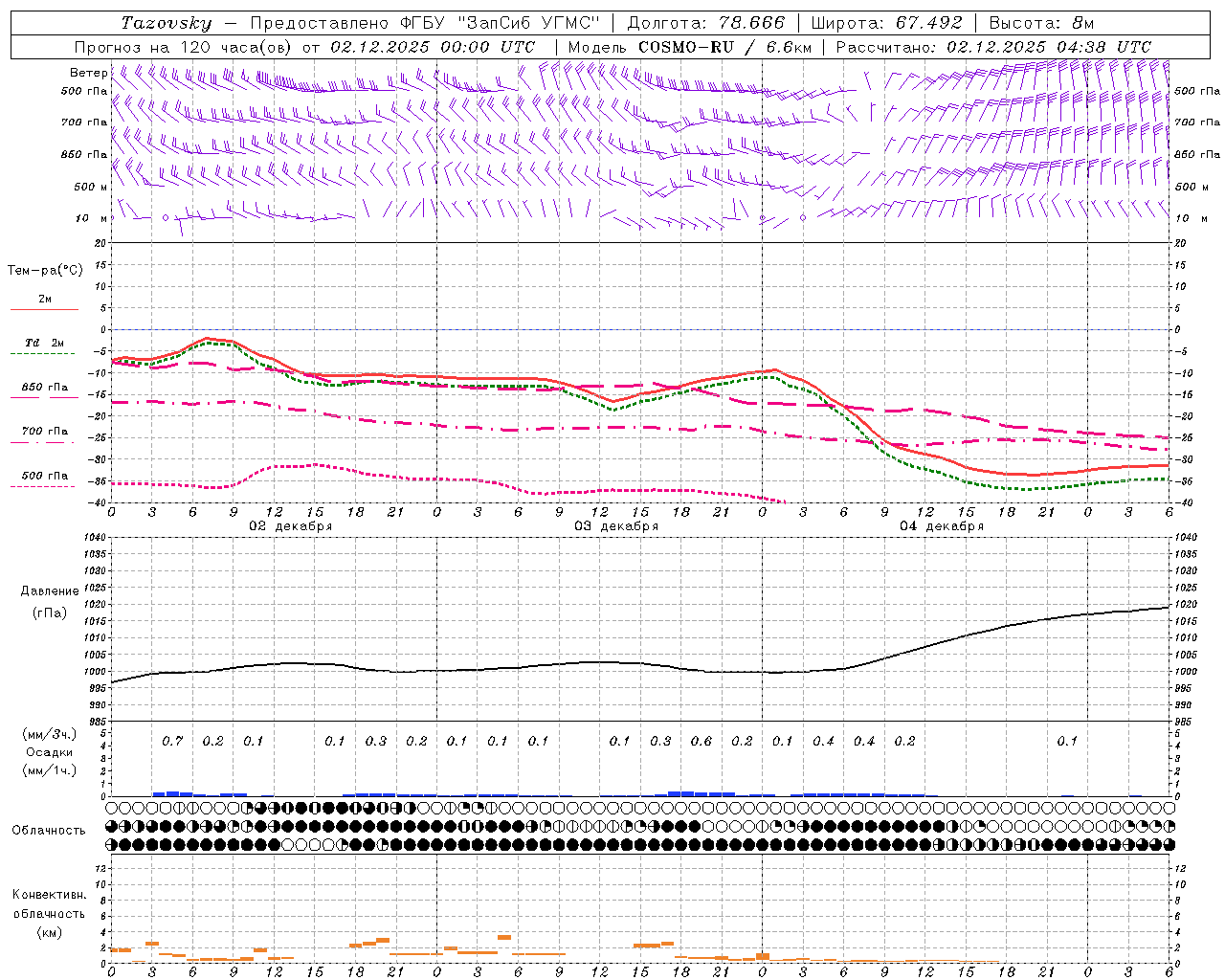Image resolution: width=1225 pixels, height=980 pixels.
Task: Click the precipitation value "0.7"
Action: 172,741
